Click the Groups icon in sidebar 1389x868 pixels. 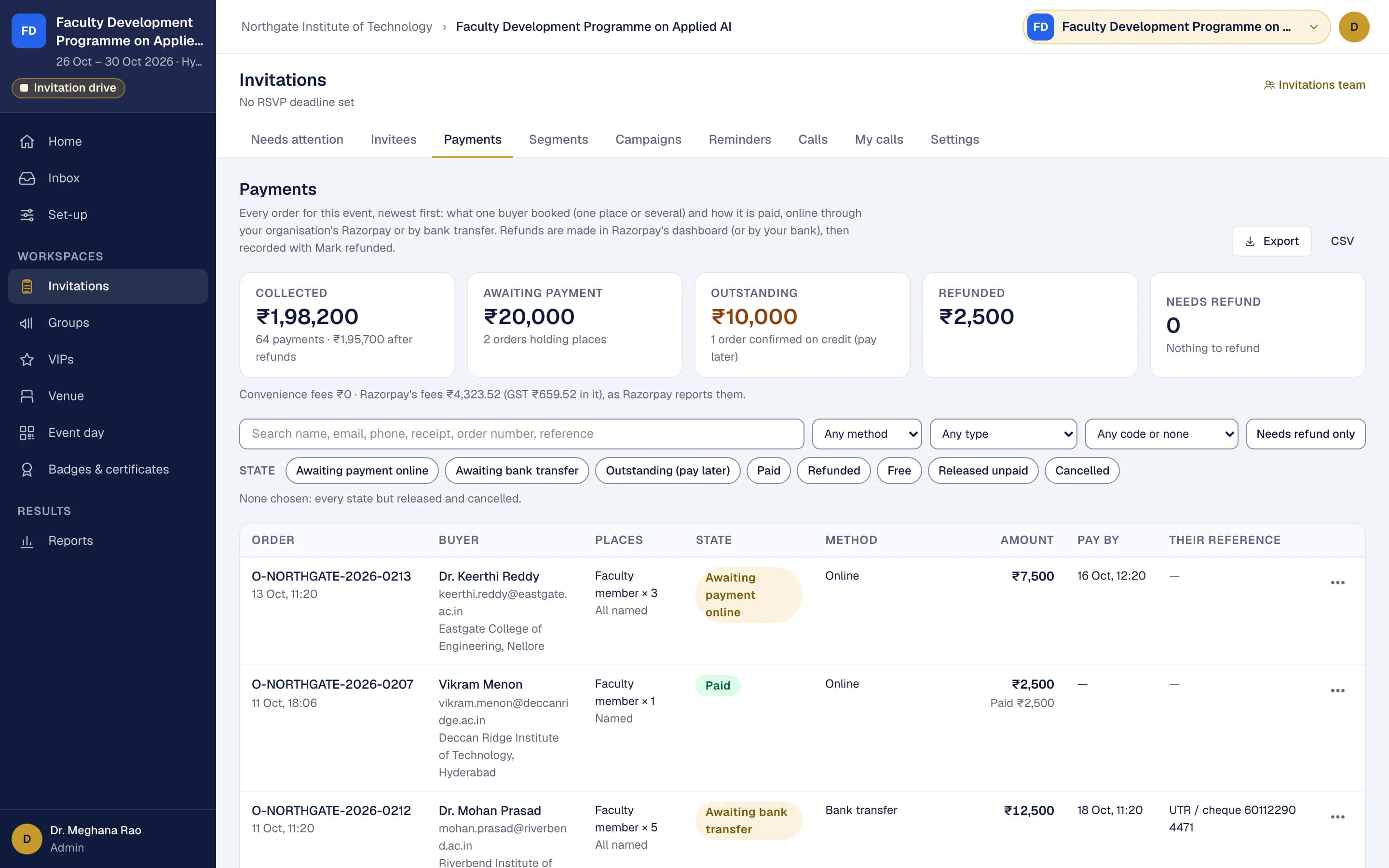click(27, 323)
